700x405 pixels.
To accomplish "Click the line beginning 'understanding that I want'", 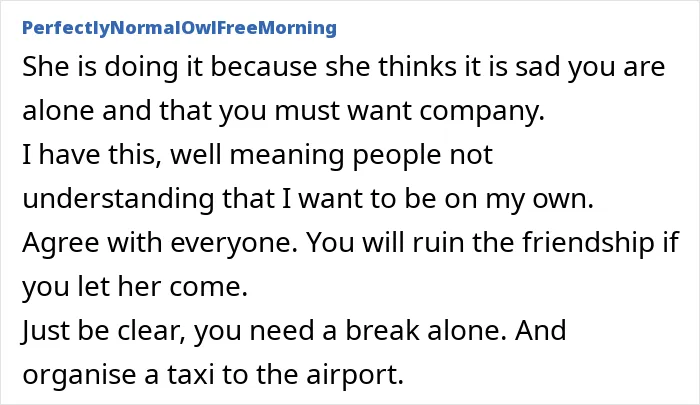I will click(308, 198).
